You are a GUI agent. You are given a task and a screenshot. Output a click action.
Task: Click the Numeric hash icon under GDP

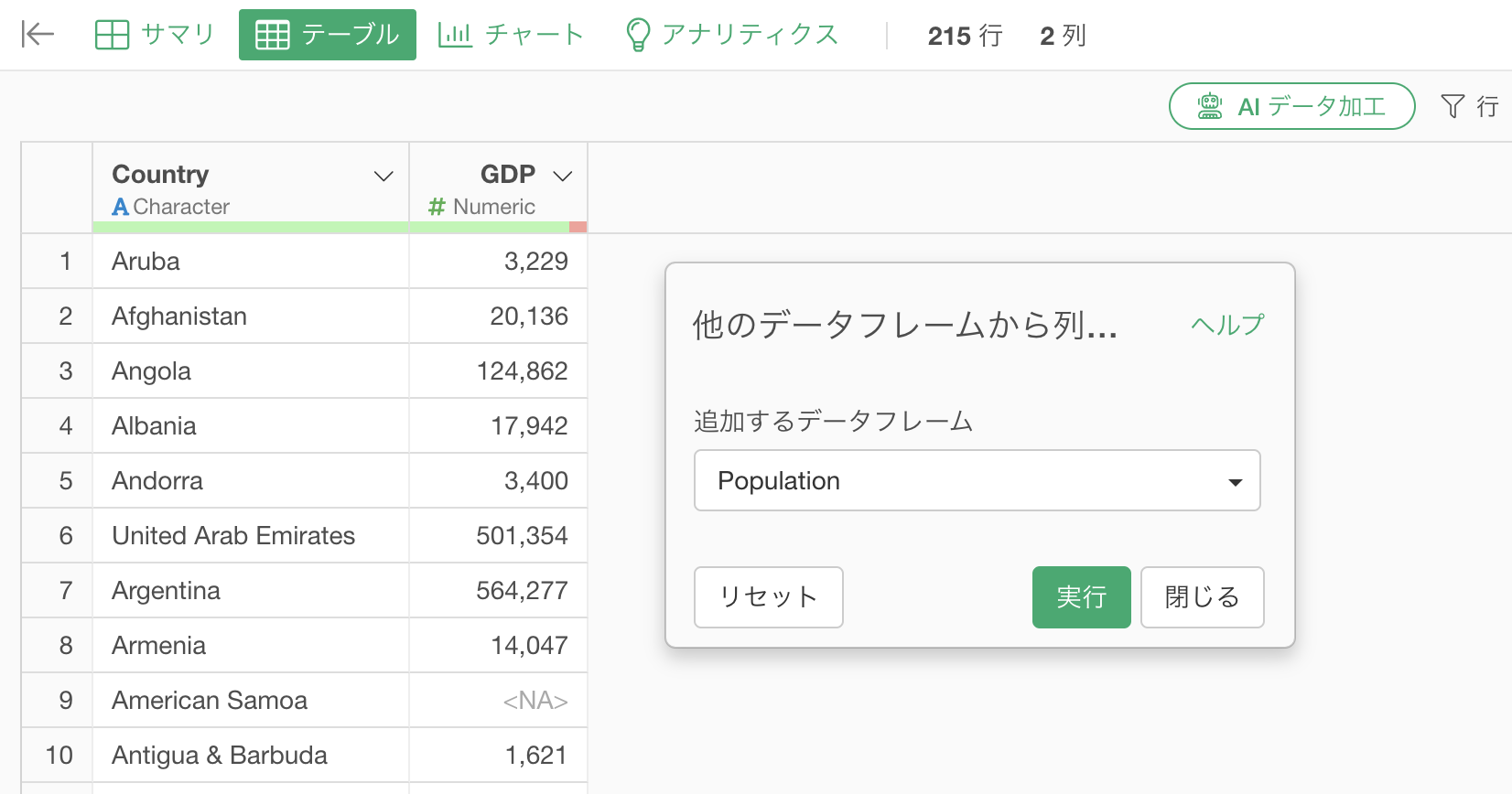coord(437,208)
